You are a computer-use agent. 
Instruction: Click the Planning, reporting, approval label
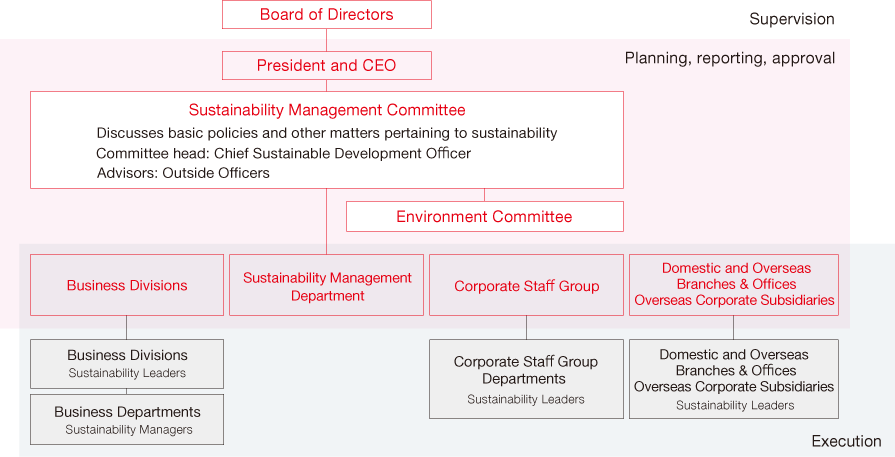(x=730, y=58)
